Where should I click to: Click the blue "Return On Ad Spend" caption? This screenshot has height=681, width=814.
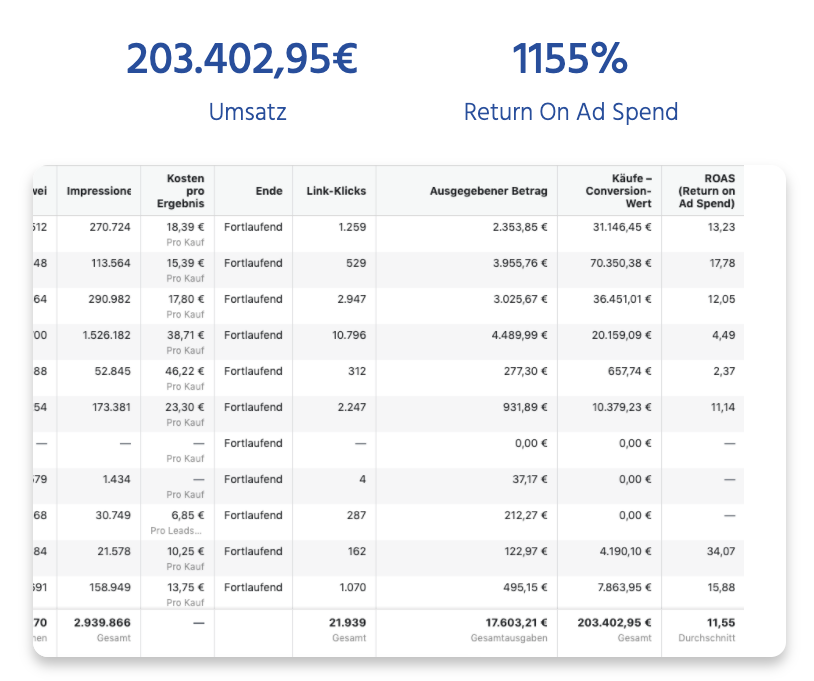570,112
